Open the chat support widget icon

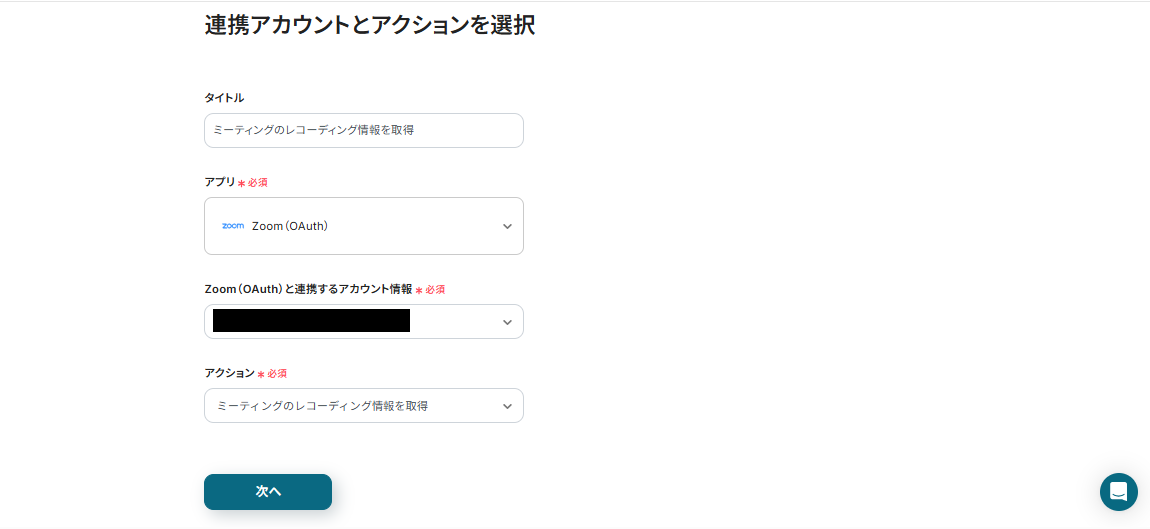pos(1118,492)
